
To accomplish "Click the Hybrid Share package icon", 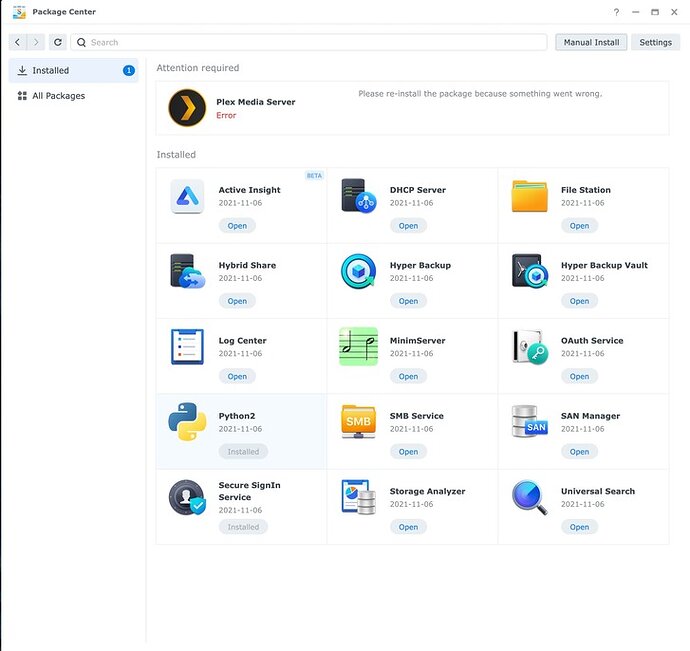I will pyautogui.click(x=187, y=271).
